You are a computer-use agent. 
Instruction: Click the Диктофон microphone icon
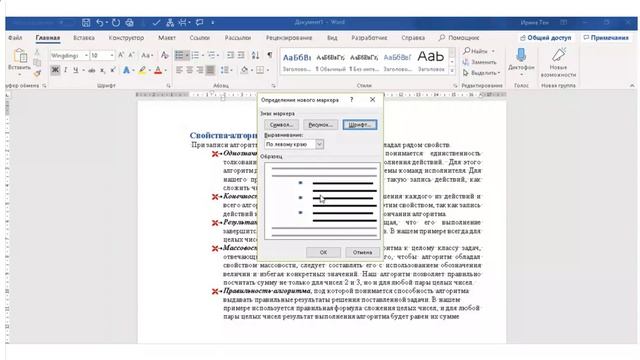pos(521,55)
